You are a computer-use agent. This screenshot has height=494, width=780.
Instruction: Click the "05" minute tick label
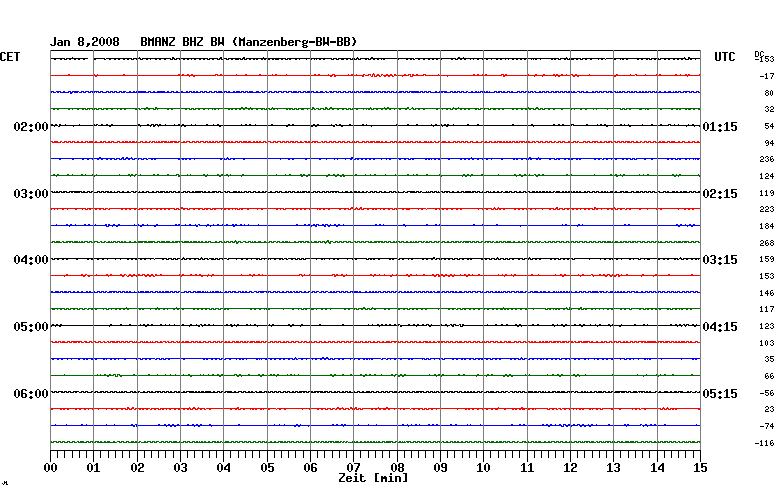tap(267, 468)
